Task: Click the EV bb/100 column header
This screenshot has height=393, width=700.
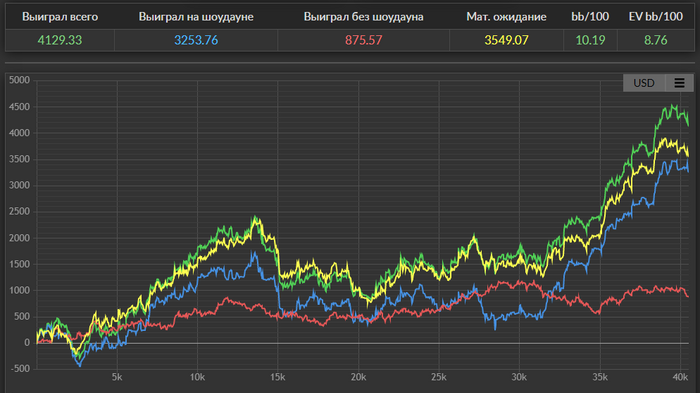Action: pos(656,17)
